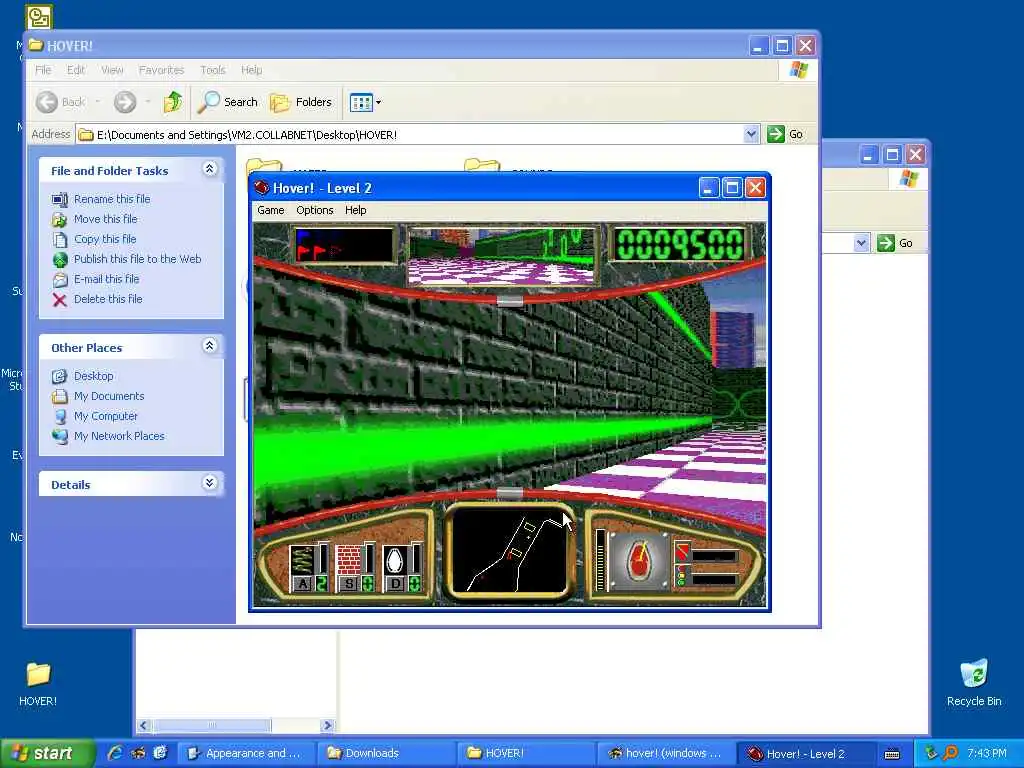The width and height of the screenshot is (1024, 768).
Task: Open the File menu in HOVER! explorer
Action: click(43, 70)
